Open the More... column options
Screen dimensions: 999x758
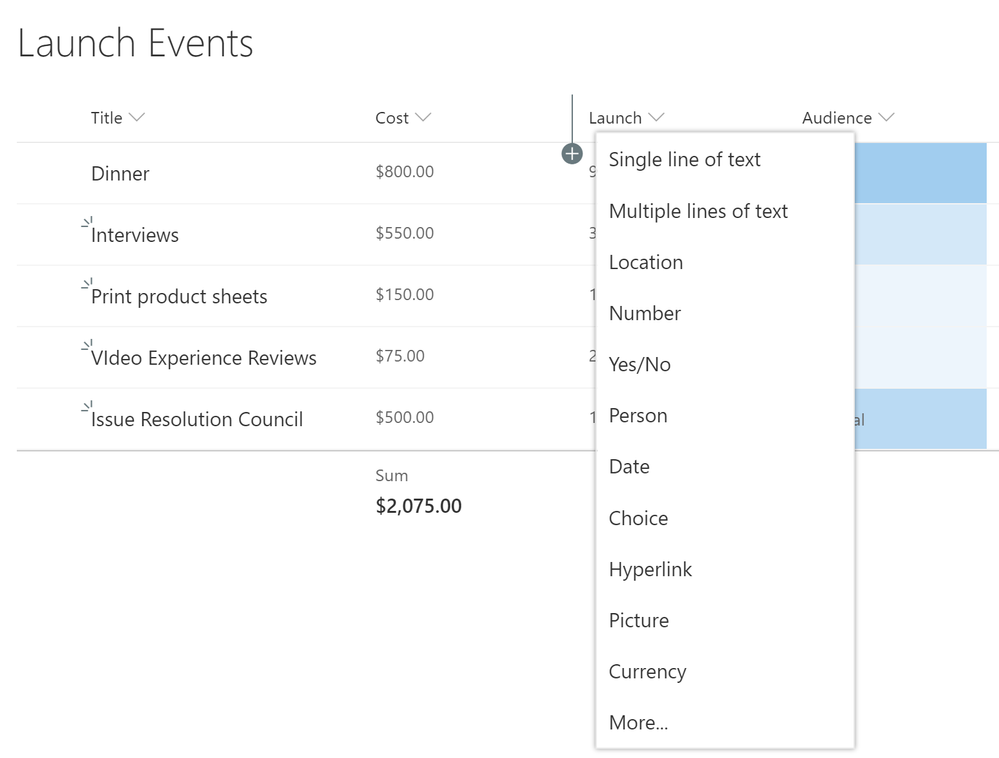click(638, 722)
